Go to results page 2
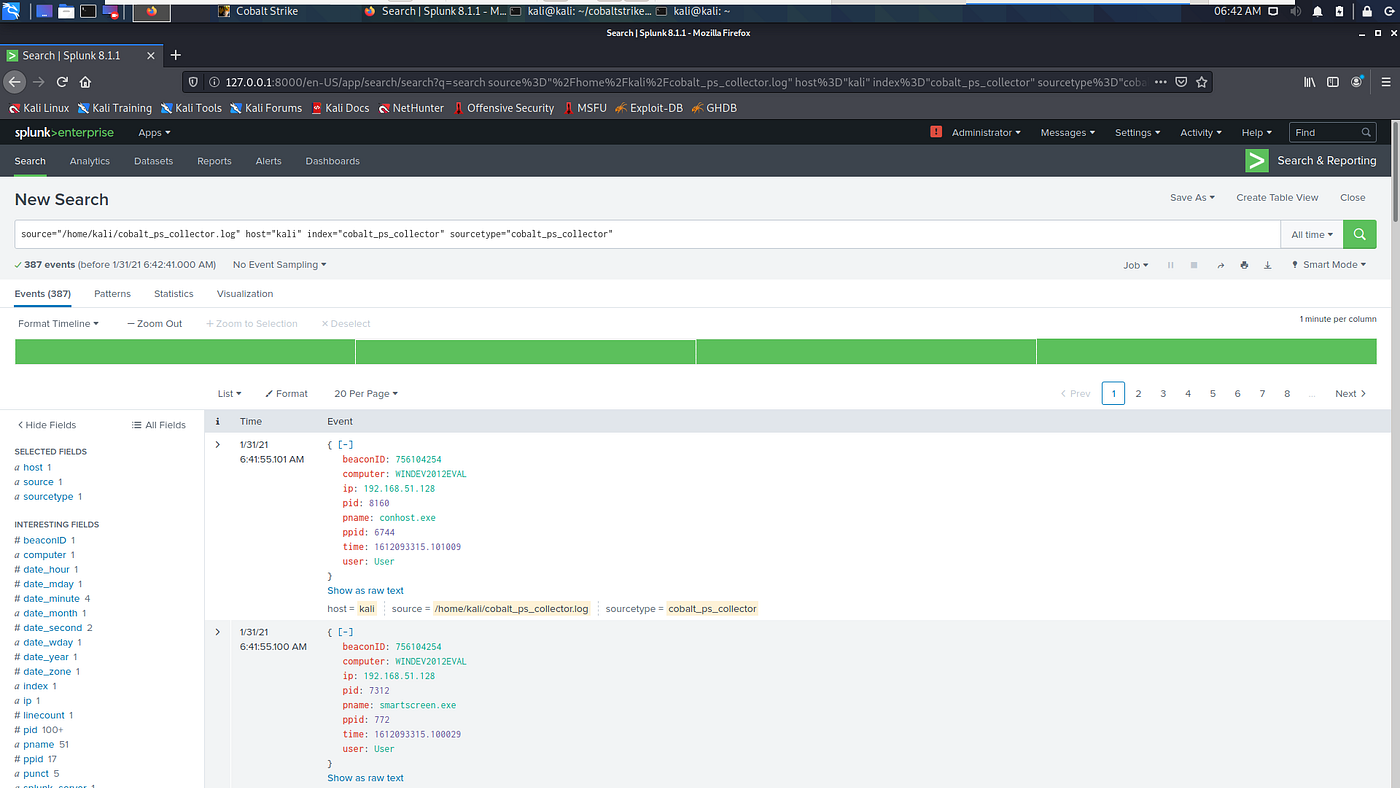 coord(1138,394)
